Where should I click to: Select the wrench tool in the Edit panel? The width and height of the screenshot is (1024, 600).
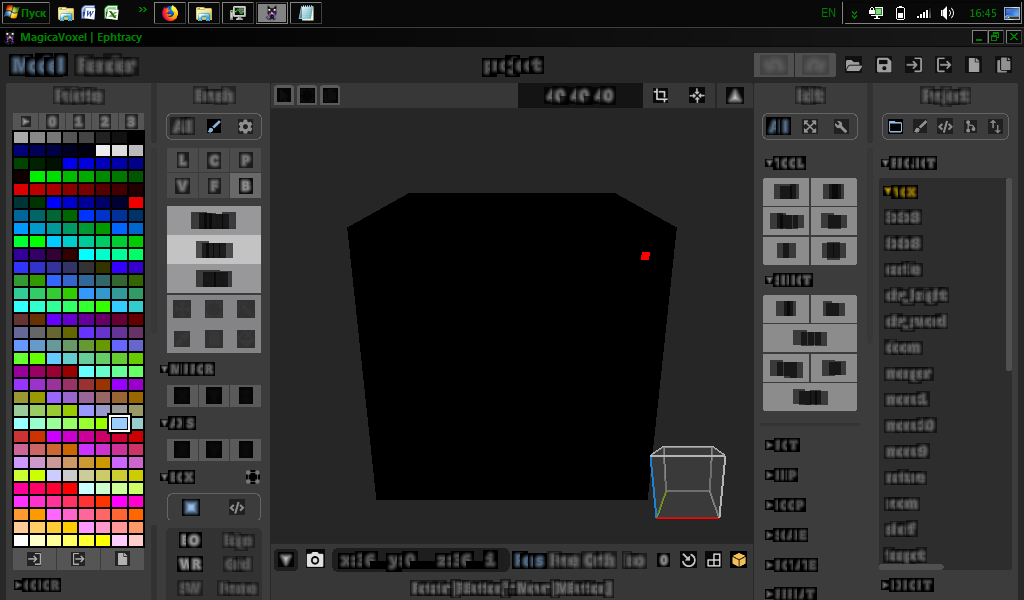pos(843,126)
